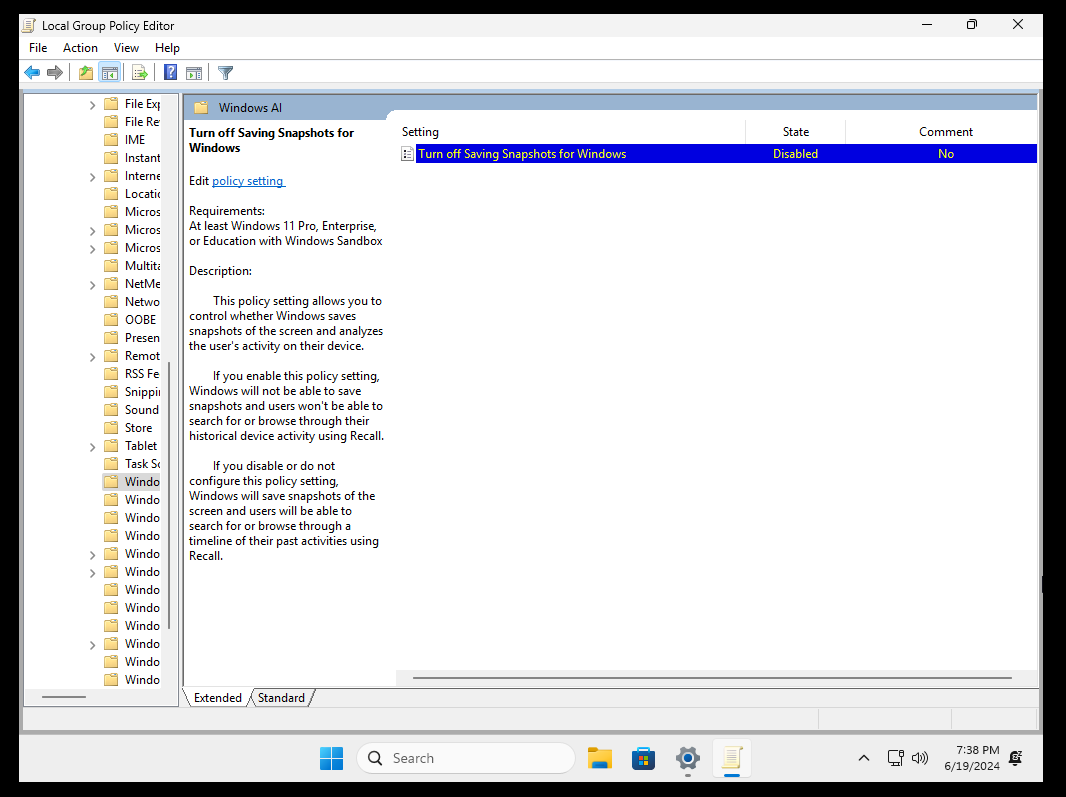Open the View menu
Image resolution: width=1066 pixels, height=797 pixels.
tap(126, 48)
